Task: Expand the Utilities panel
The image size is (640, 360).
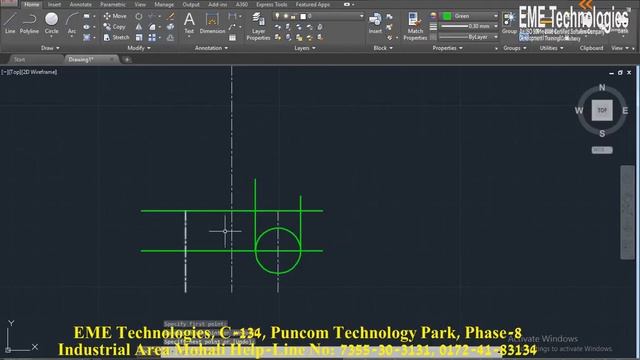Action: [x=551, y=48]
